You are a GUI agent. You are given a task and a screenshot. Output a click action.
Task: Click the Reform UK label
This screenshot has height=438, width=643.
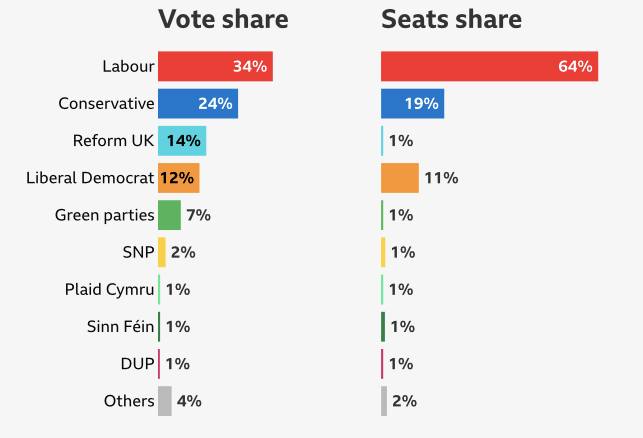[114, 141]
